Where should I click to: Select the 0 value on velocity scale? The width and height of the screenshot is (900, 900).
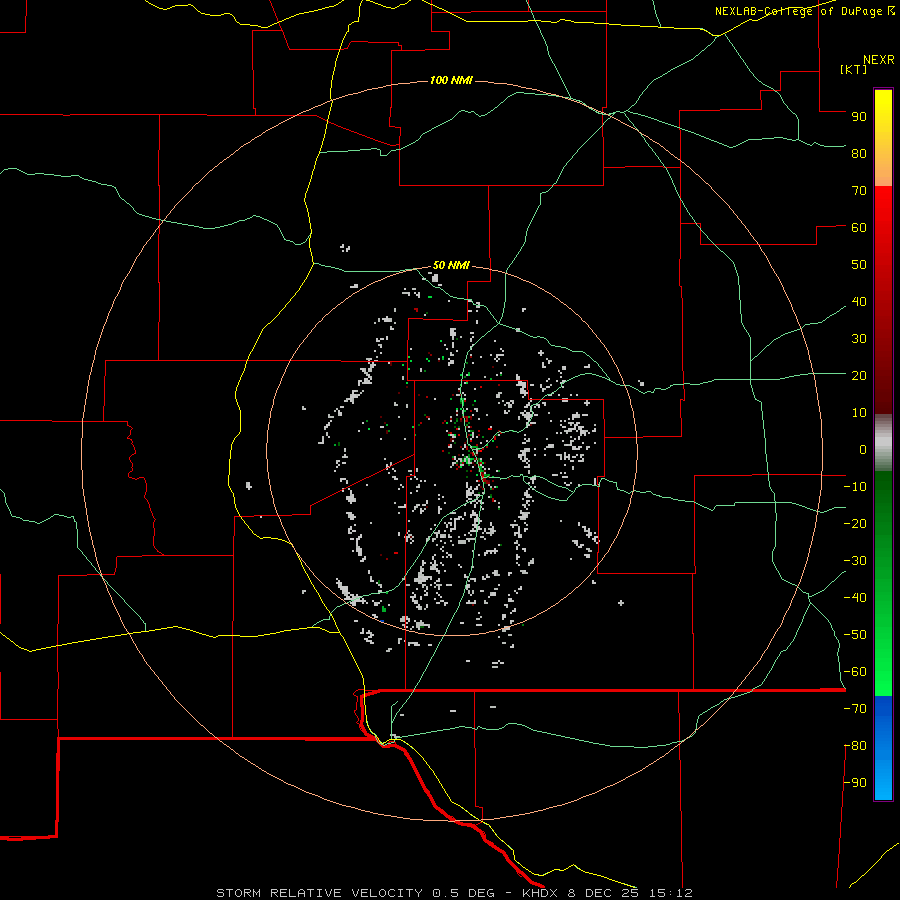(x=863, y=449)
